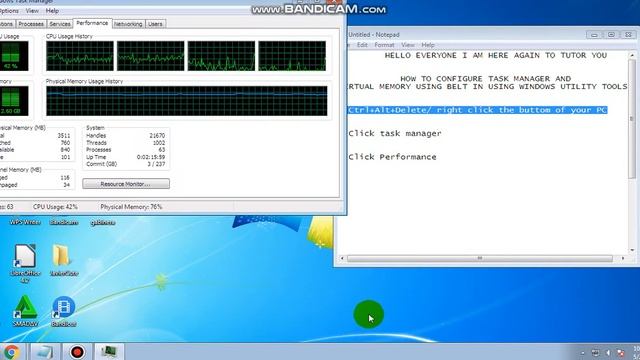Open the Action Center flag icon
Screen dimensions: 640x360
coord(621,353)
